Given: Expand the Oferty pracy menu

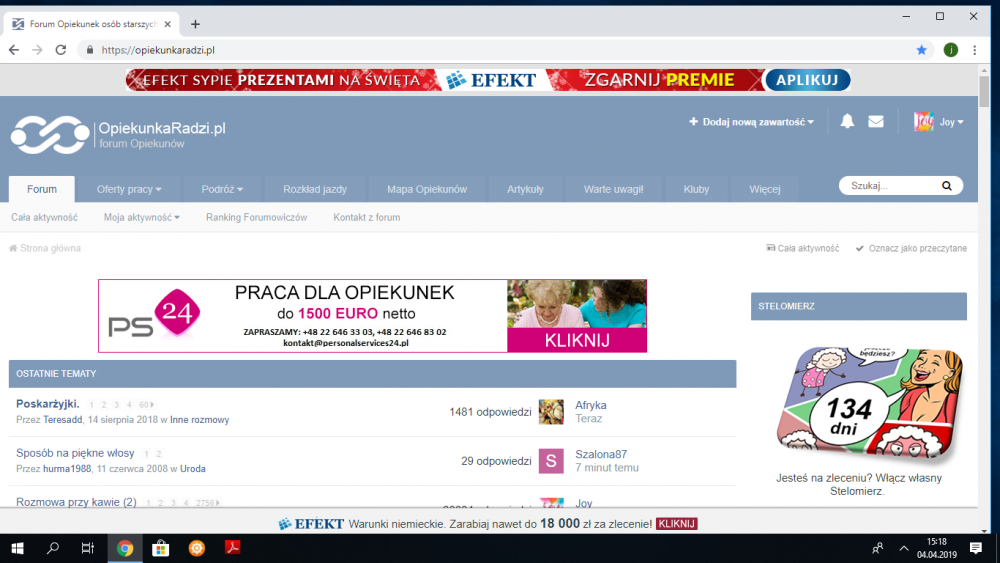Looking at the screenshot, I should (129, 189).
